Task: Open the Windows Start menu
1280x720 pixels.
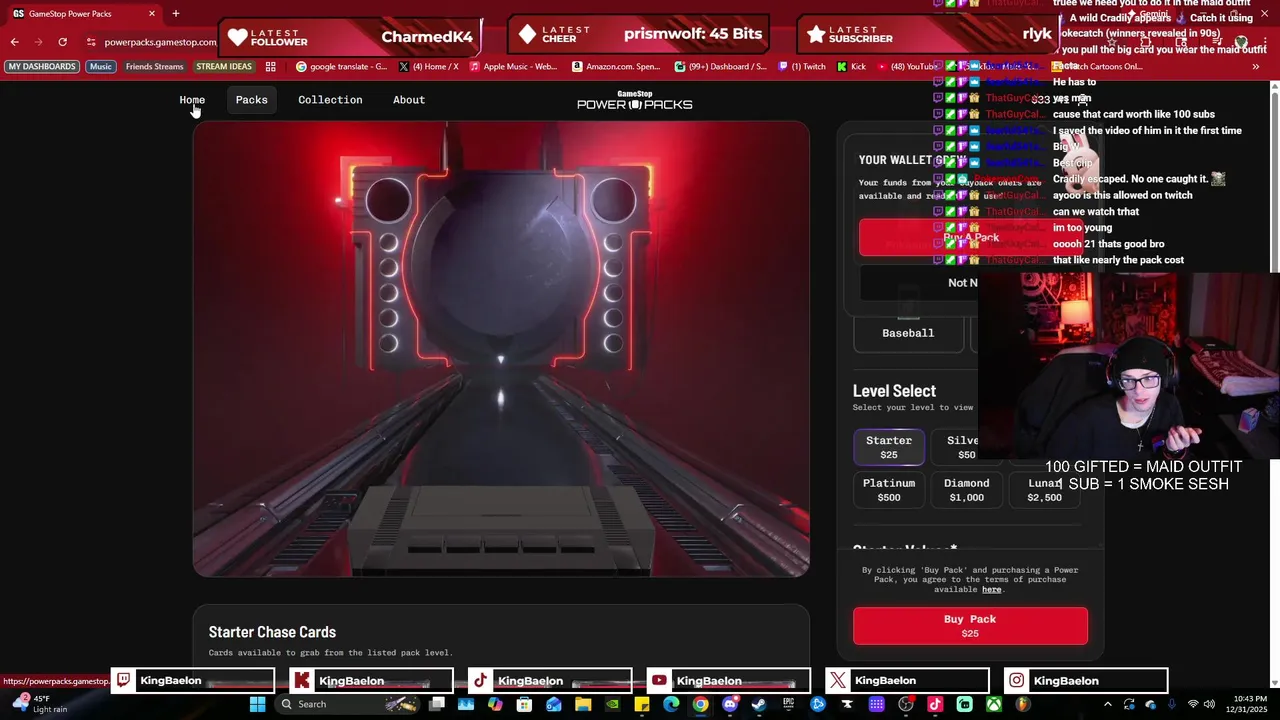Action: (x=256, y=704)
